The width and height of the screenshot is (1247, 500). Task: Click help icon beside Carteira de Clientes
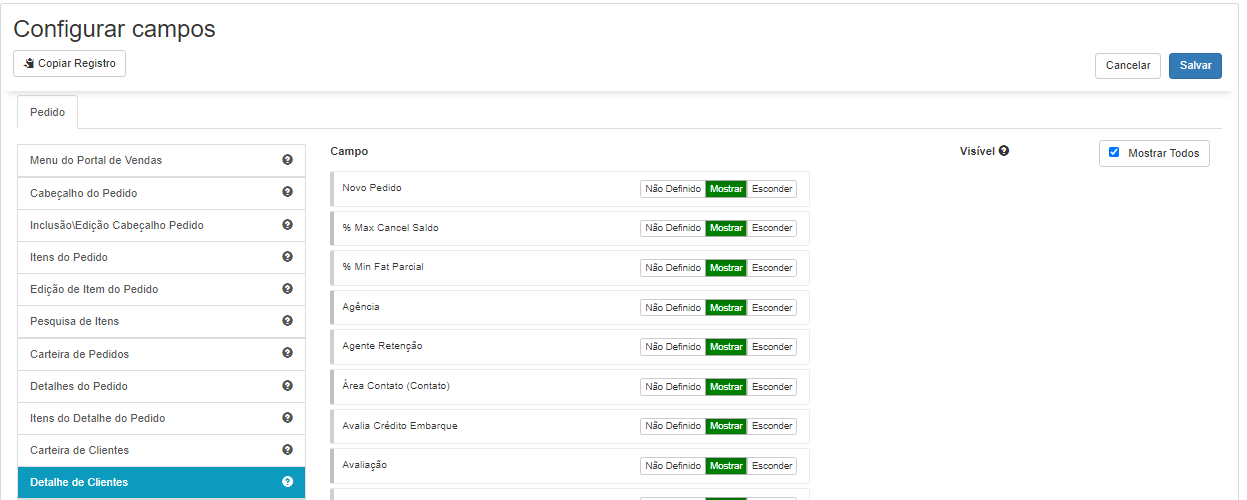coord(287,450)
